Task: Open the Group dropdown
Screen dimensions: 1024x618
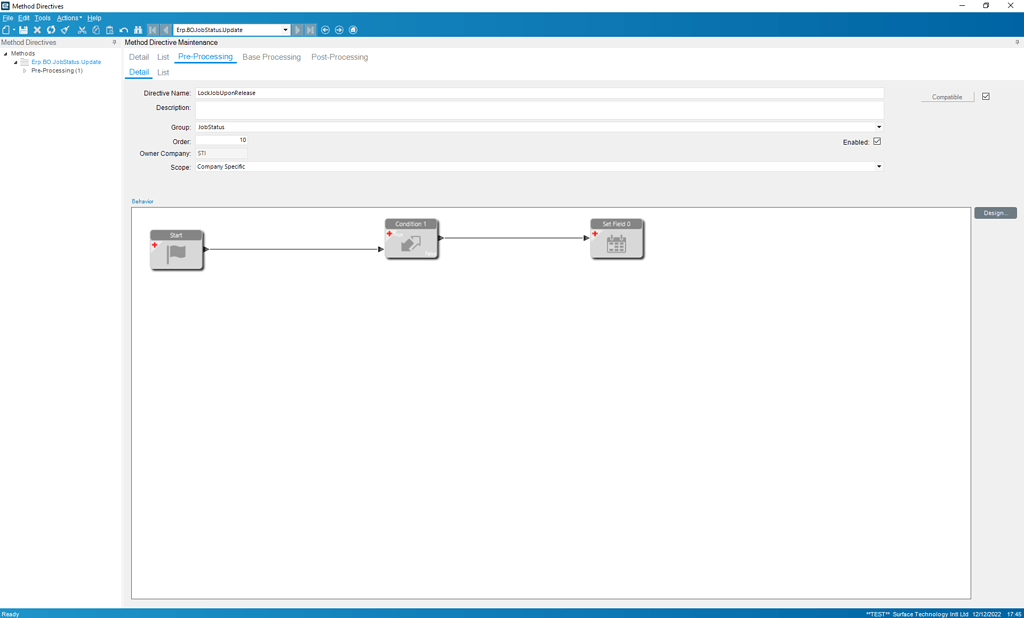Action: [x=877, y=127]
